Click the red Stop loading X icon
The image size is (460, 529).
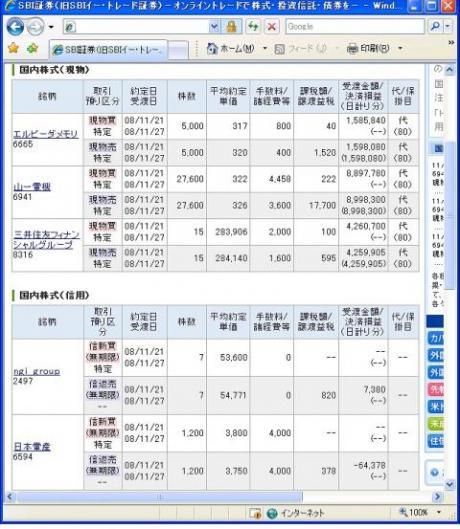(x=272, y=26)
